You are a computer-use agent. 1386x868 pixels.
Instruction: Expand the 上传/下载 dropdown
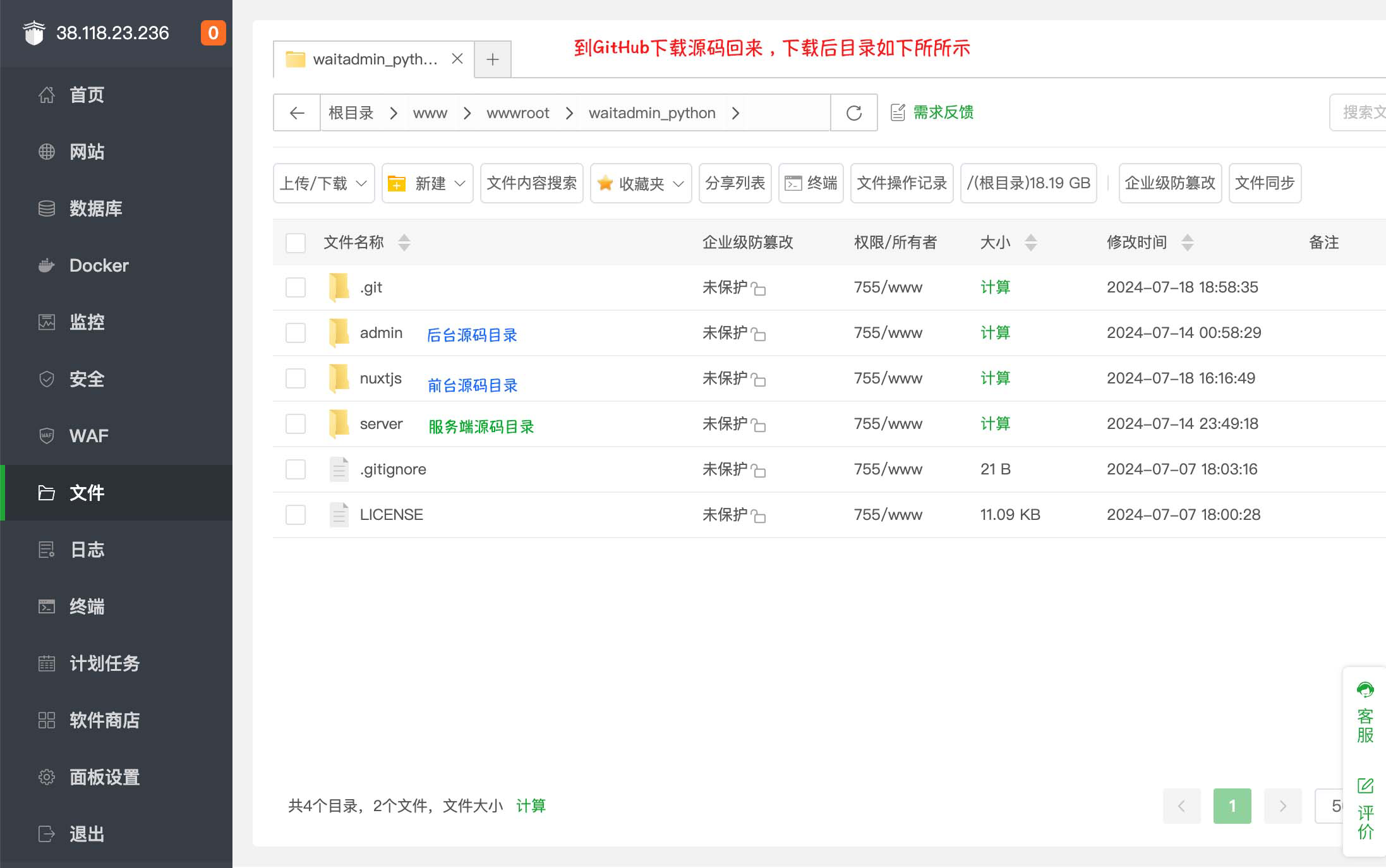tap(324, 183)
